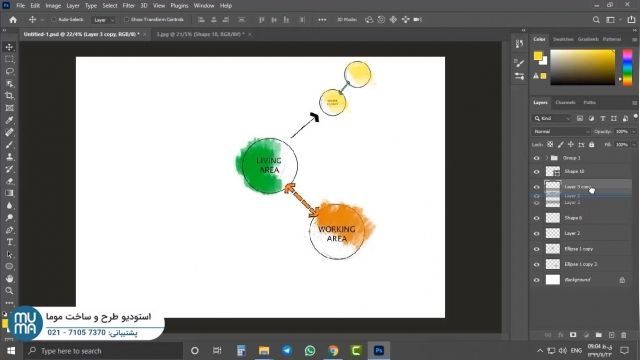Select the Gradient tool
Screen dimensions: 640x360
coord(9,193)
